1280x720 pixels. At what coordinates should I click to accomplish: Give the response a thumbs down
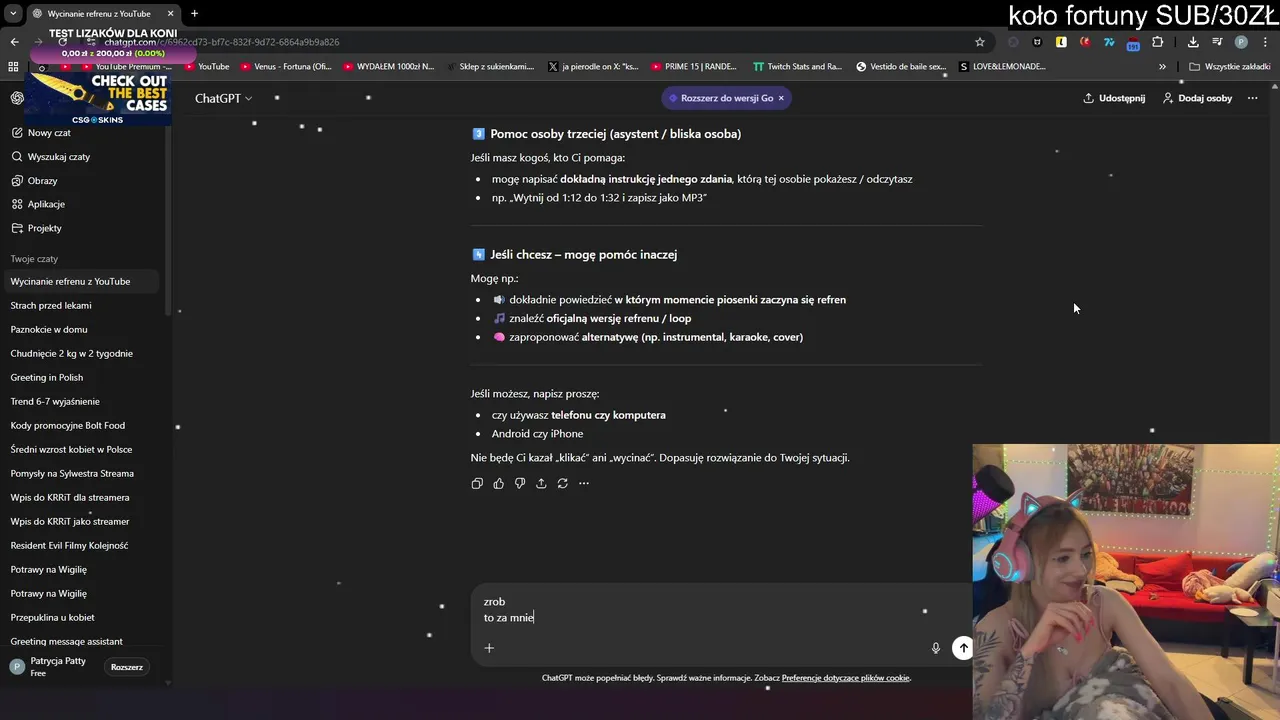click(x=520, y=483)
